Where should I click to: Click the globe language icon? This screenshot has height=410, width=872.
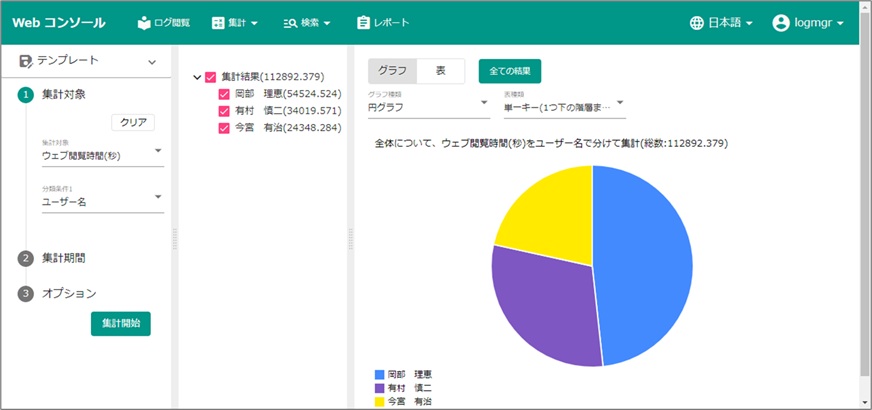697,23
